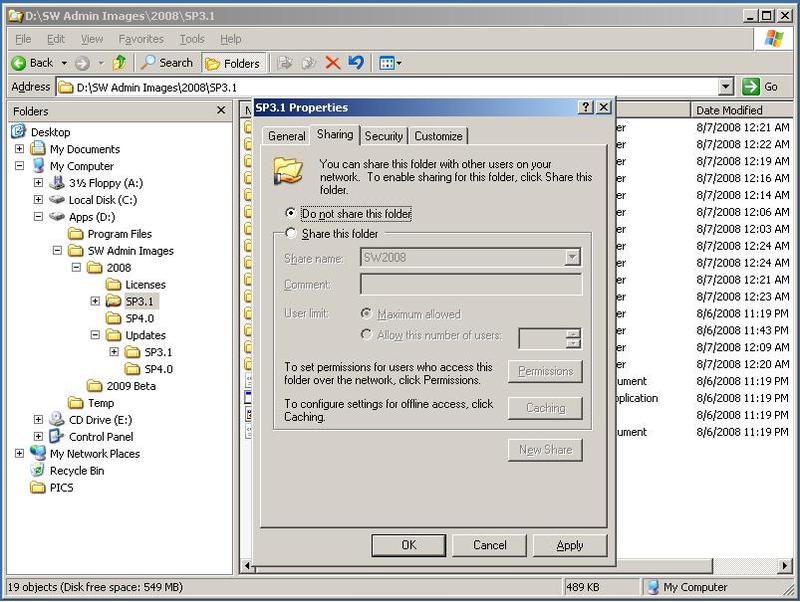
Task: Select the SP4.0 folder under 2008
Action: click(139, 318)
